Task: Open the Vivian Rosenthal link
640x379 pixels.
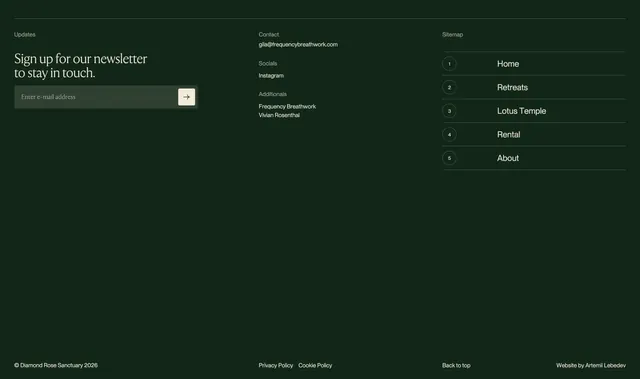Action: click(x=279, y=115)
